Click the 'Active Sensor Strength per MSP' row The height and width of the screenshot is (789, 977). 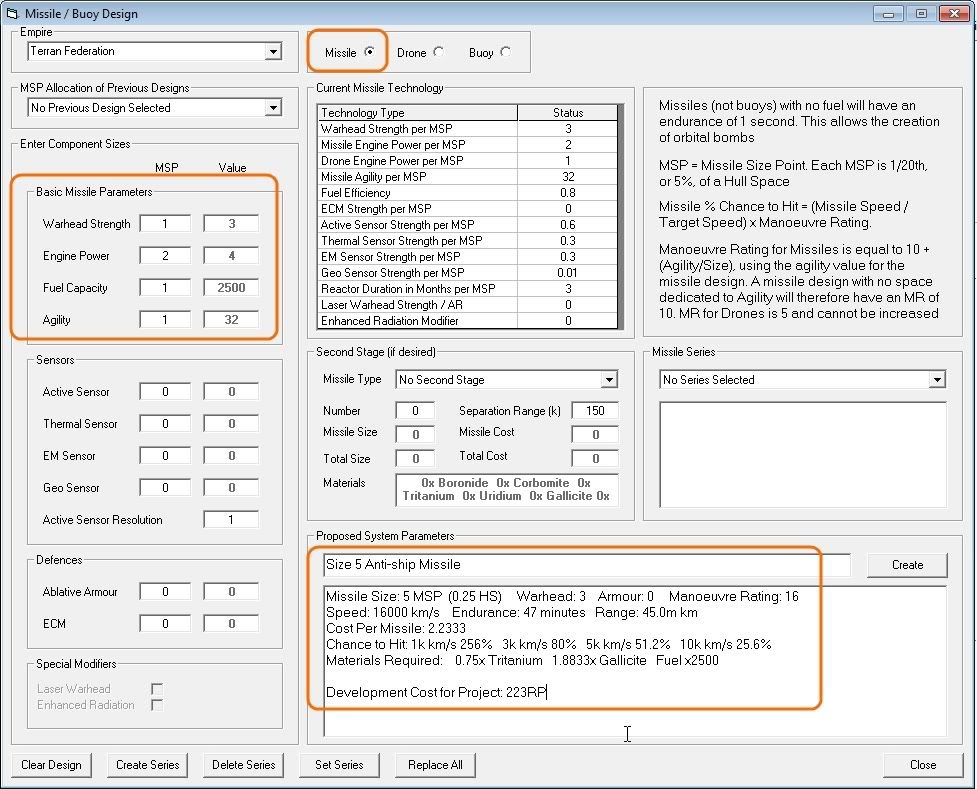[468, 225]
